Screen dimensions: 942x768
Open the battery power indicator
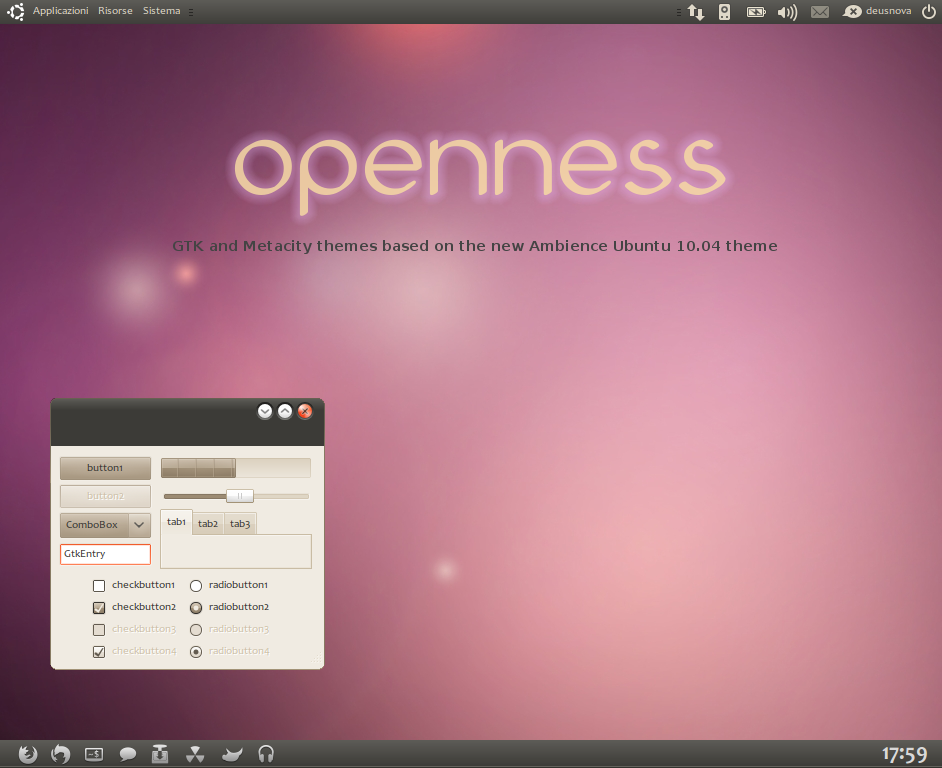click(756, 11)
